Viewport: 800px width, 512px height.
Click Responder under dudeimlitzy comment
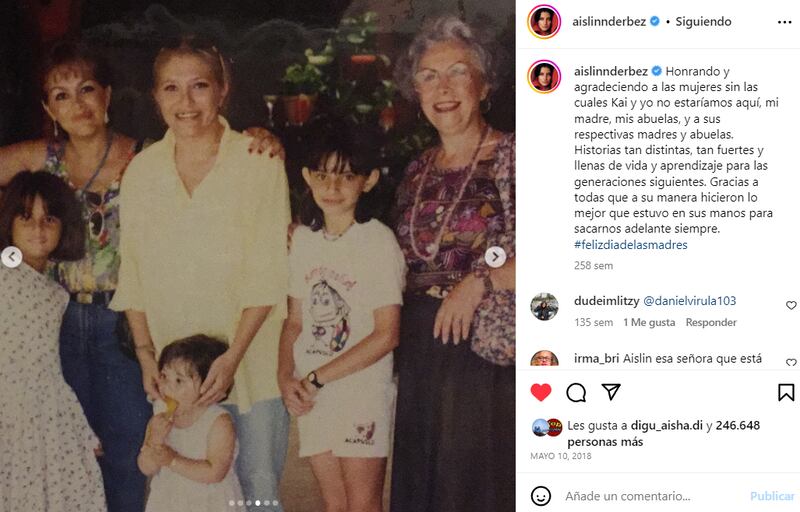711,322
